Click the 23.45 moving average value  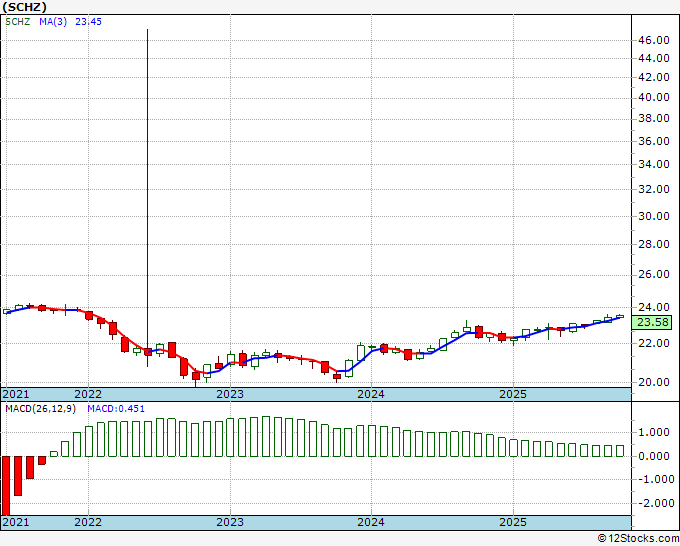pos(88,22)
